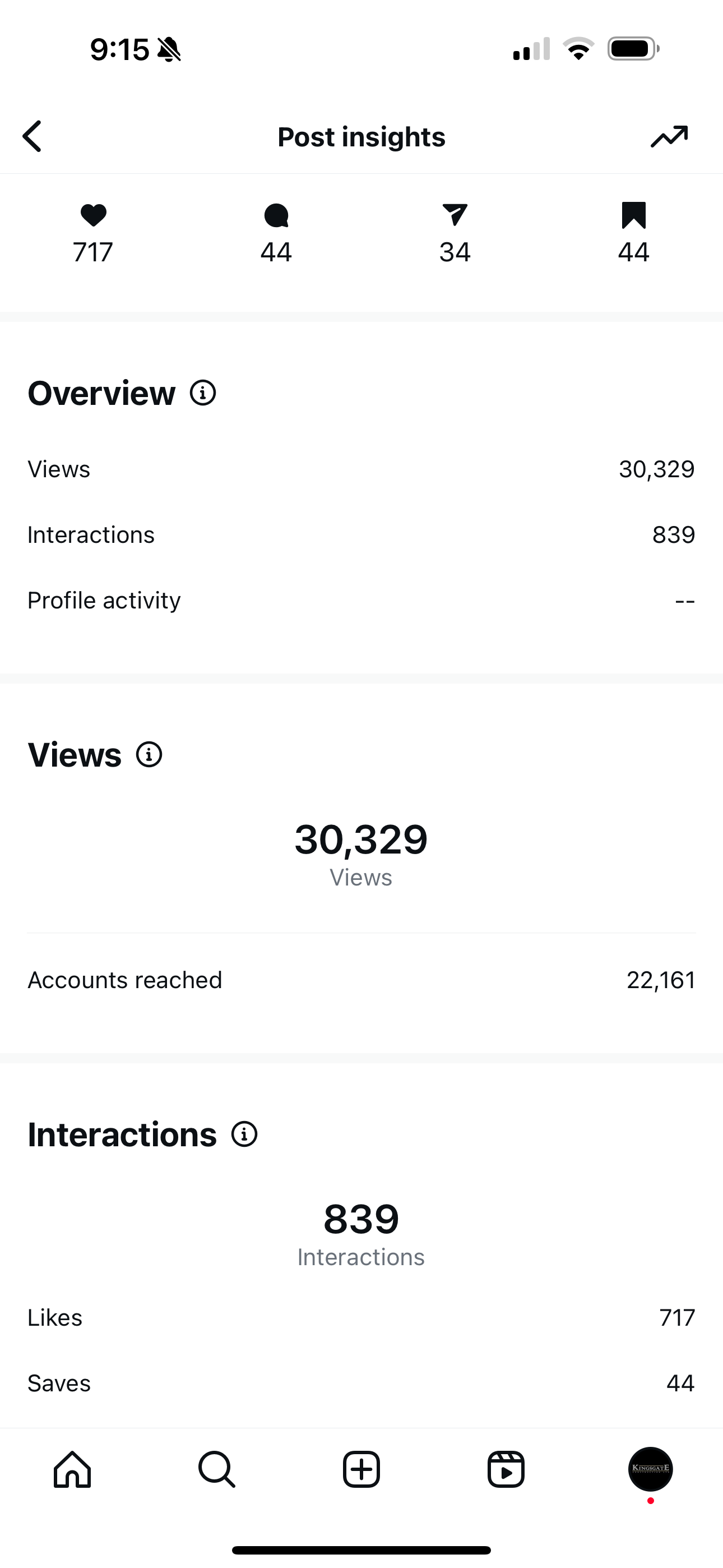This screenshot has width=723, height=1568.
Task: Tap the bookmark saves icon
Action: click(633, 215)
